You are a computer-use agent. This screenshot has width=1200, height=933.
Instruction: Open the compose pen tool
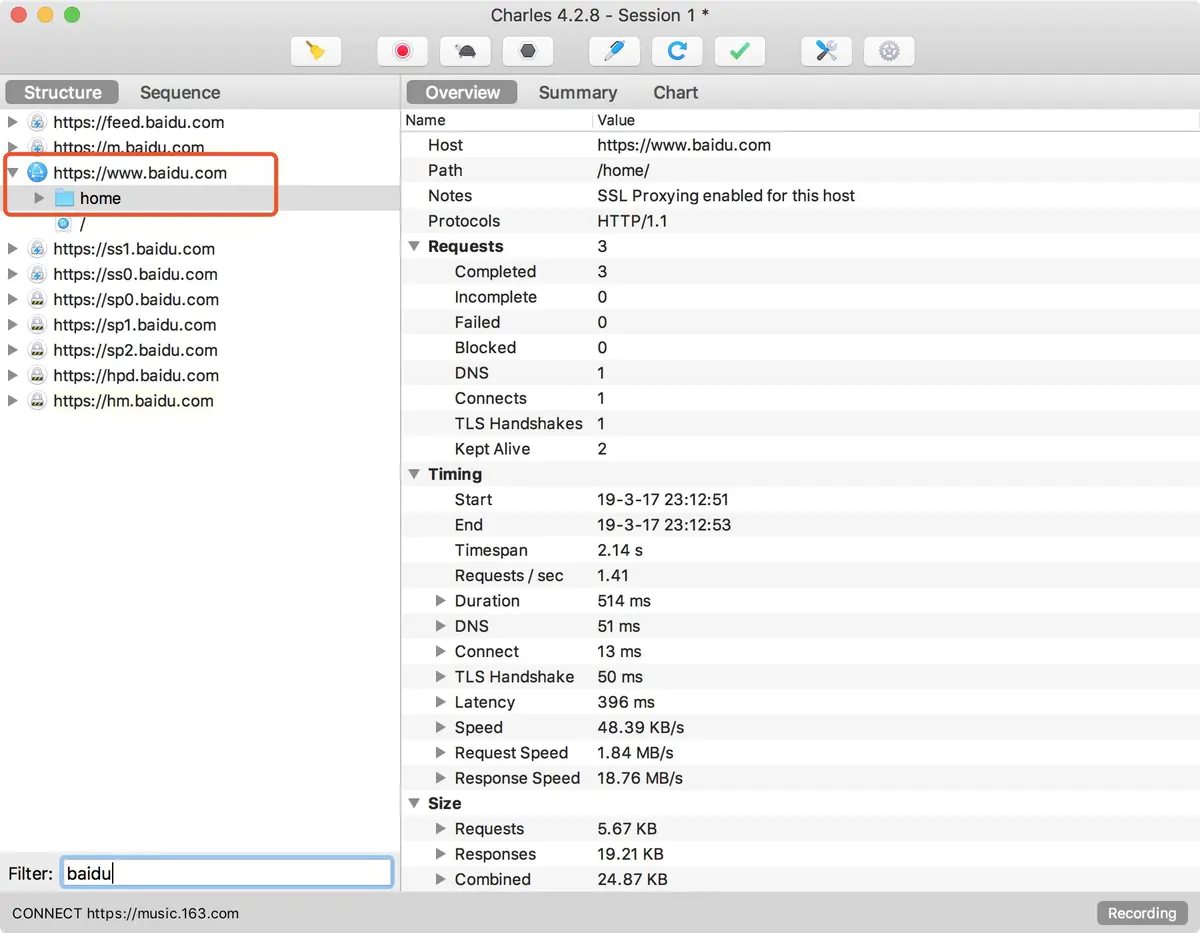point(614,51)
